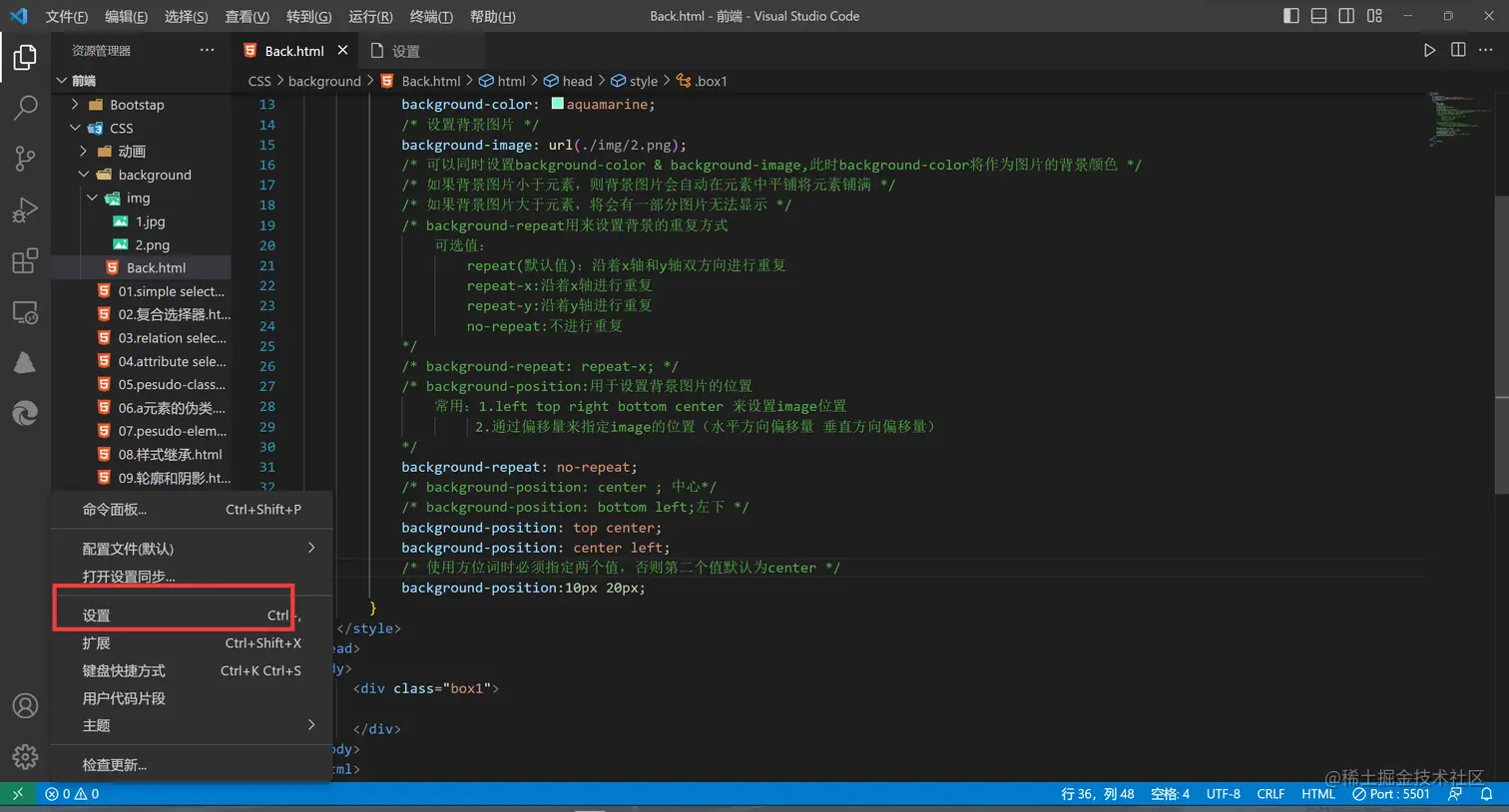Choose 扩展 from the manage menu

pyautogui.click(x=192, y=643)
